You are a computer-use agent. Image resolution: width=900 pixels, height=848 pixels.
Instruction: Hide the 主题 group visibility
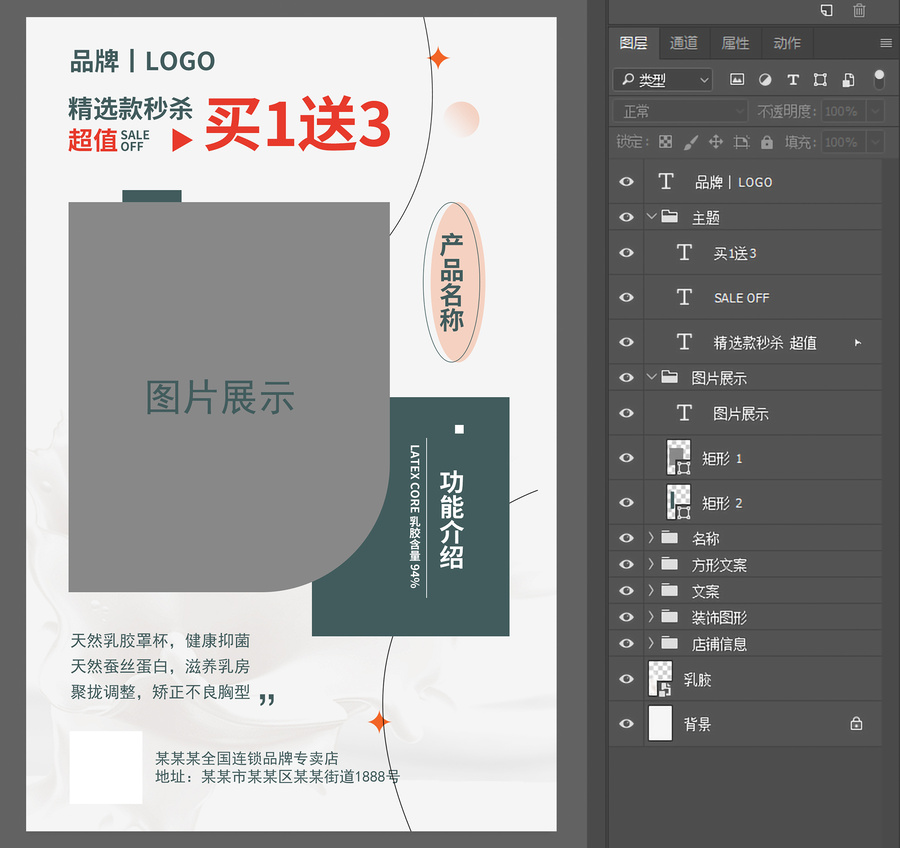tap(626, 217)
